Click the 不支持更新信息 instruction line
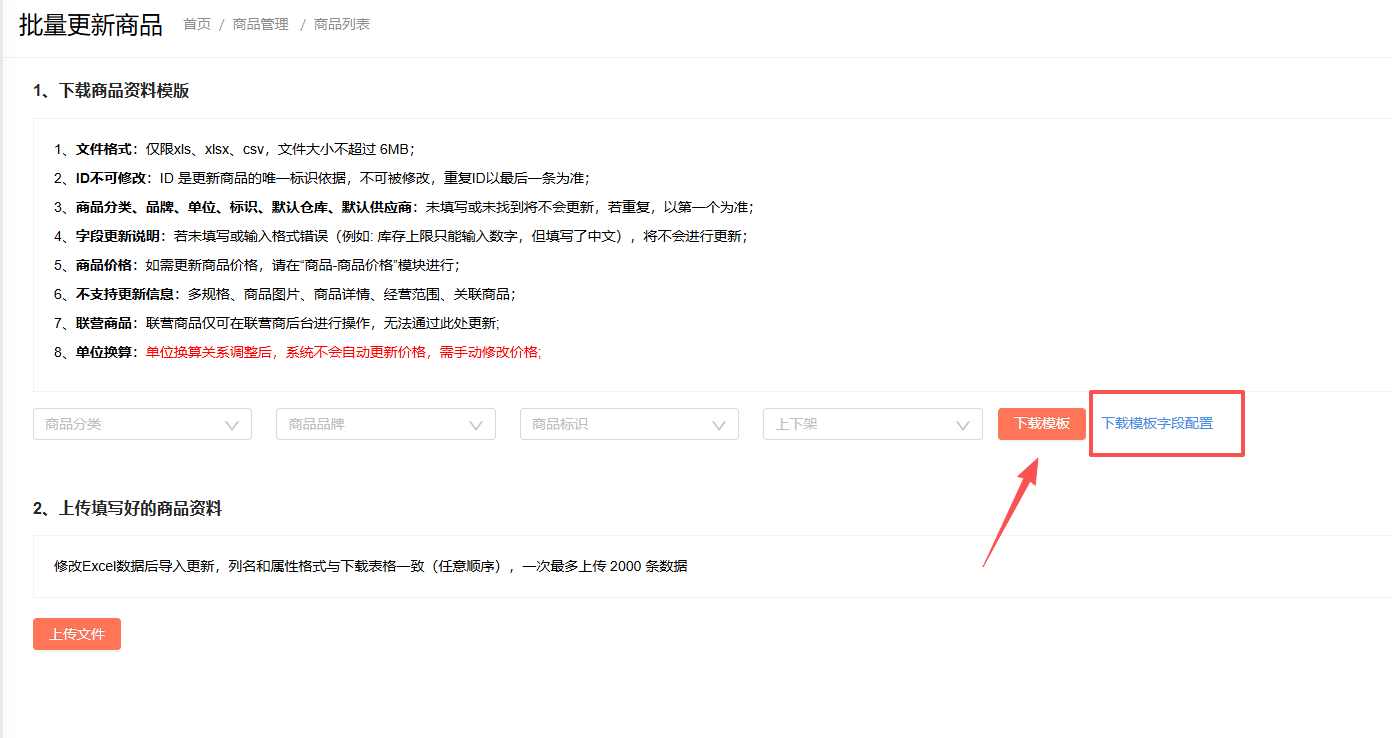Image resolution: width=1392 pixels, height=738 pixels. [285, 294]
